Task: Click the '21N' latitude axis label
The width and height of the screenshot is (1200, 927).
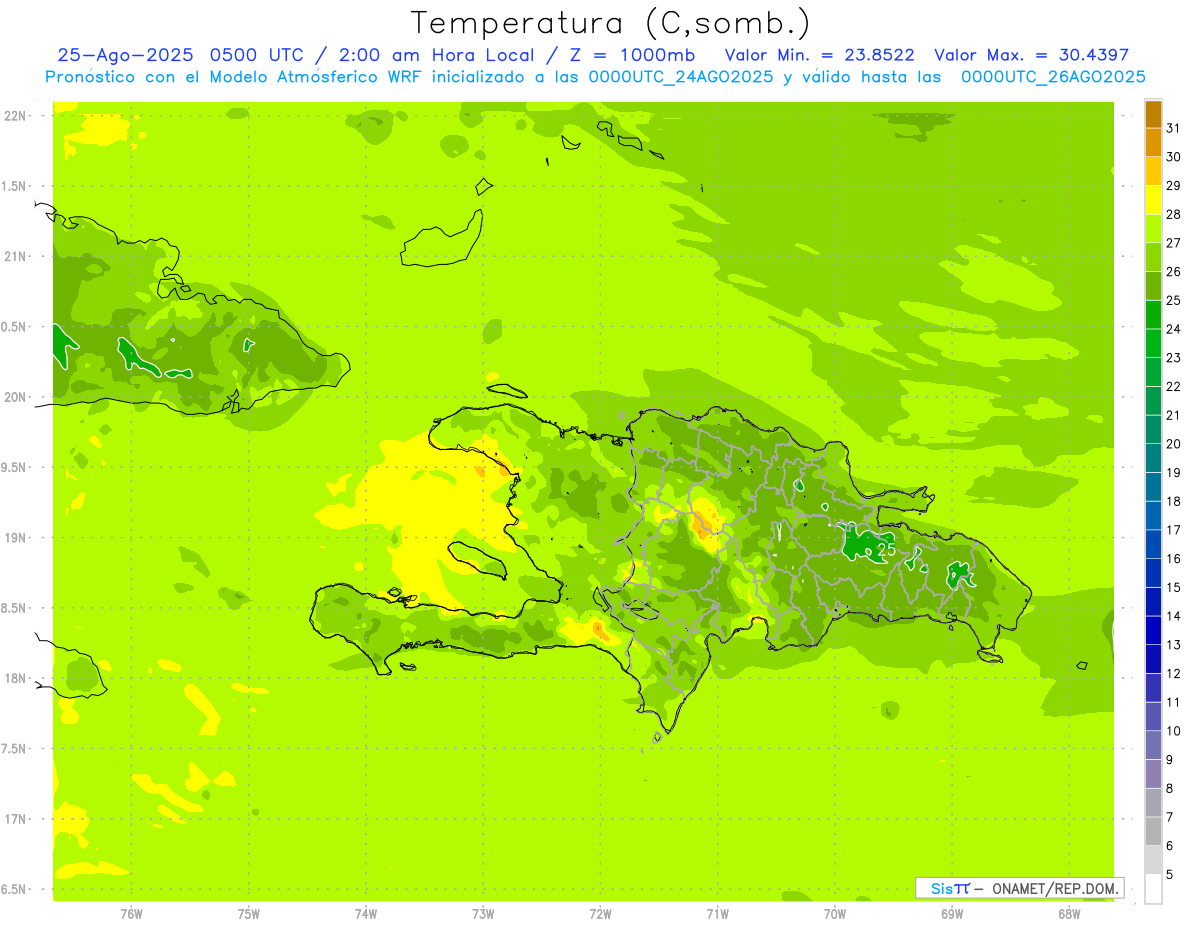Action: 15,257
